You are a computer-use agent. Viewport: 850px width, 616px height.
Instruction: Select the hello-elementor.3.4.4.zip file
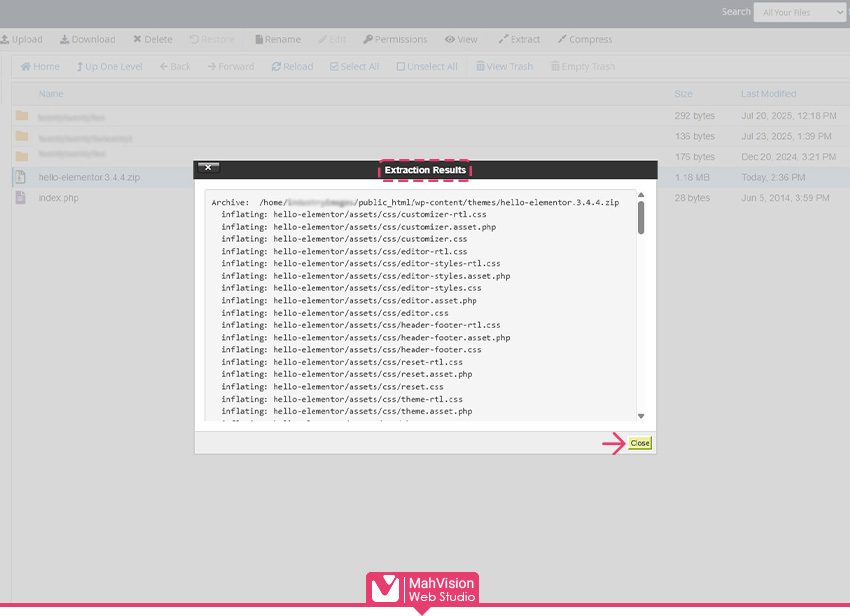coord(89,177)
